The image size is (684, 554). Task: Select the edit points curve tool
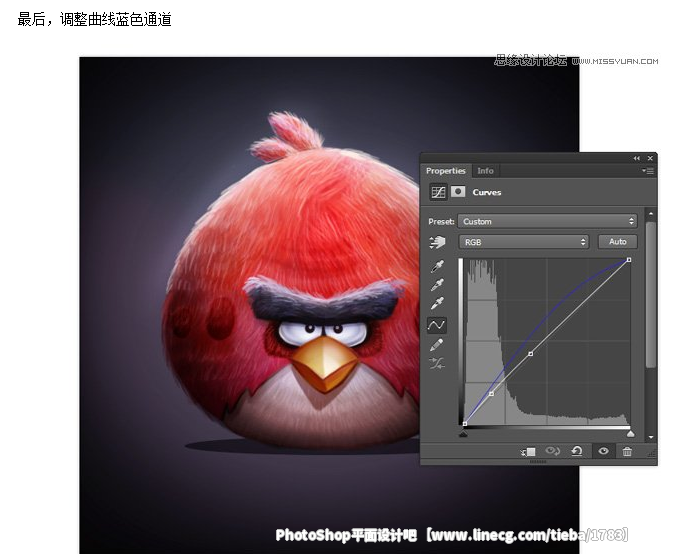[437, 325]
